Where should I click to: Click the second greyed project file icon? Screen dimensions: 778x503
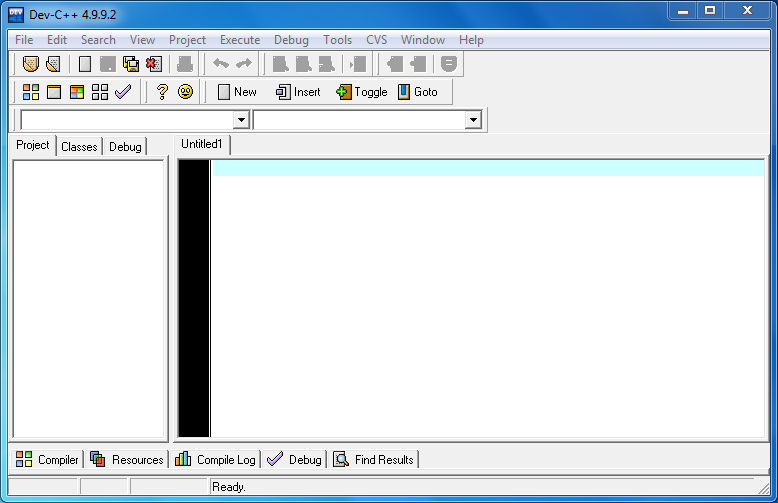[418, 64]
